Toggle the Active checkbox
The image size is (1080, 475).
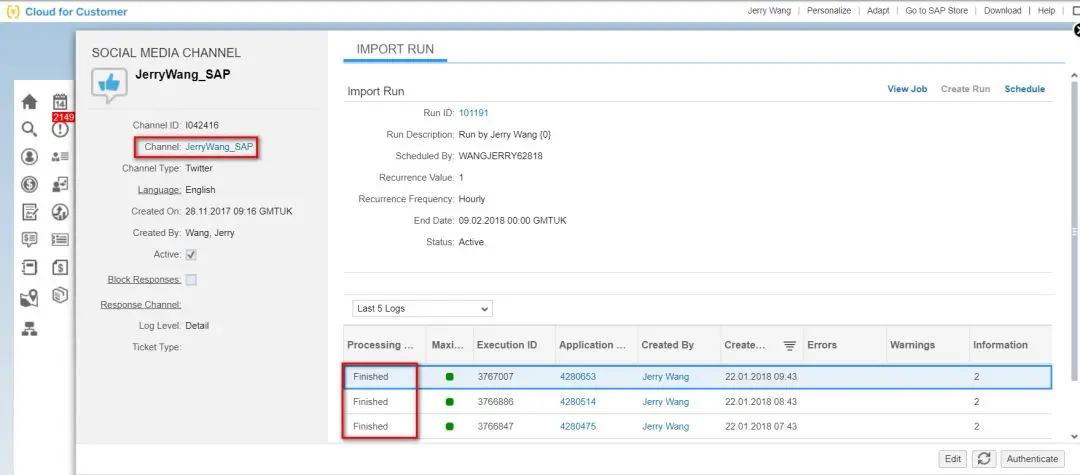pos(191,255)
